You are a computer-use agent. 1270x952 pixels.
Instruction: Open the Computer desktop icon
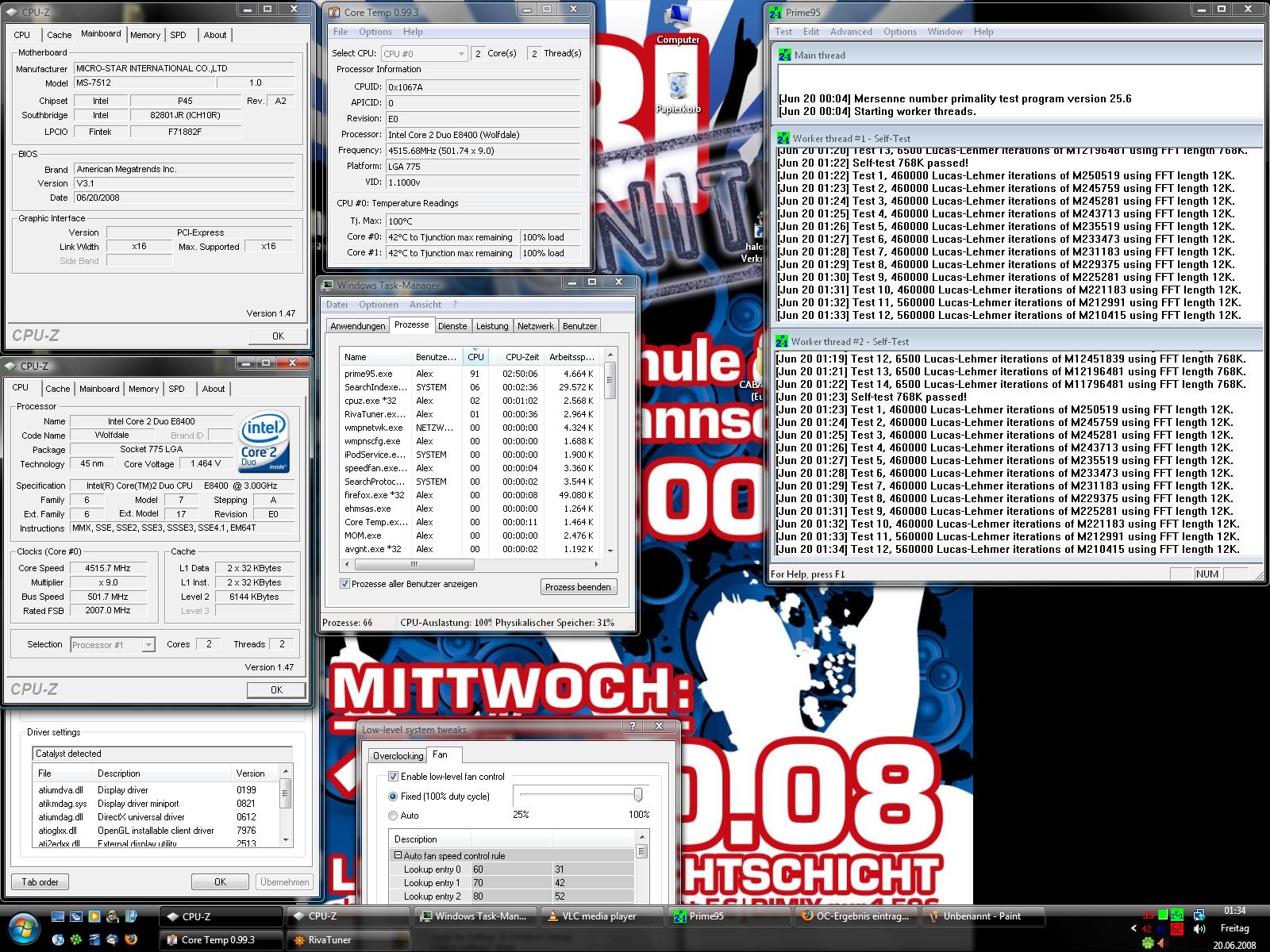(x=678, y=24)
